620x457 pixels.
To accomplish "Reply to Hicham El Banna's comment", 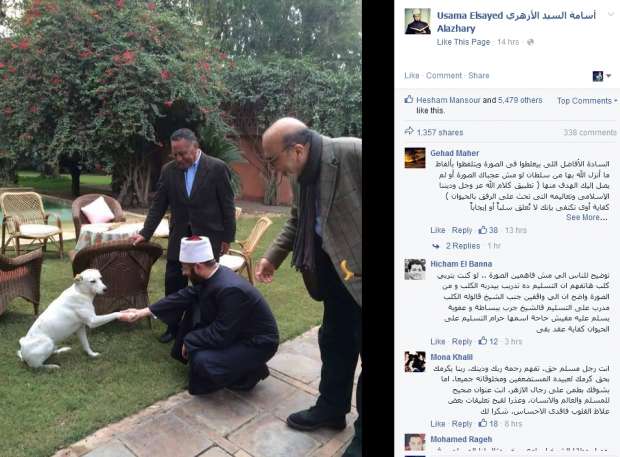I will coord(462,341).
